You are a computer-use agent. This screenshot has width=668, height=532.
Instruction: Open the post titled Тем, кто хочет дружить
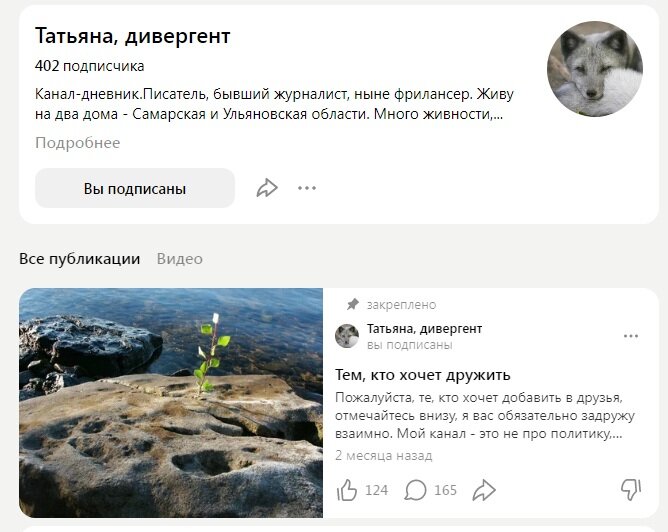pos(423,375)
